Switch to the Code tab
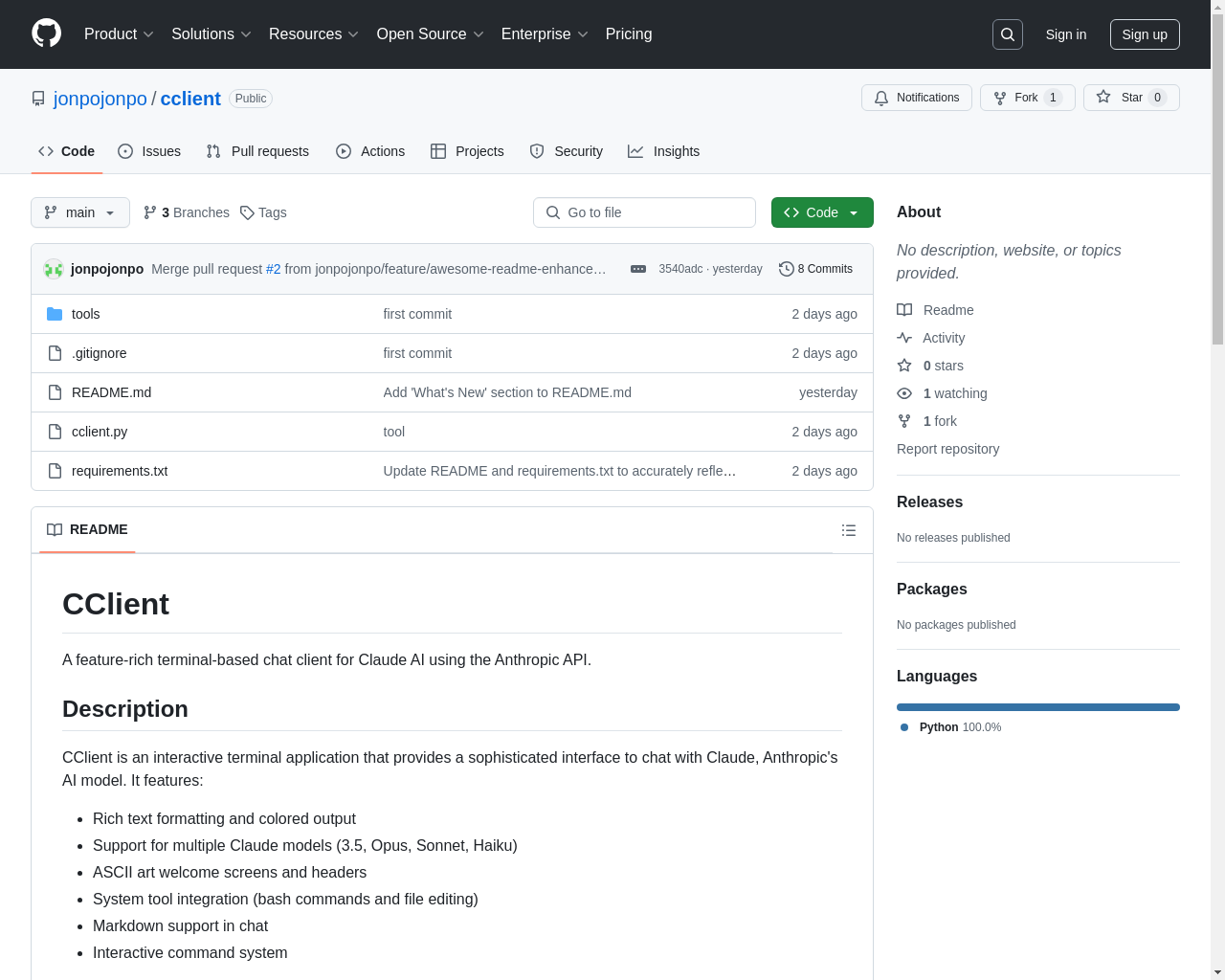 coord(66,151)
